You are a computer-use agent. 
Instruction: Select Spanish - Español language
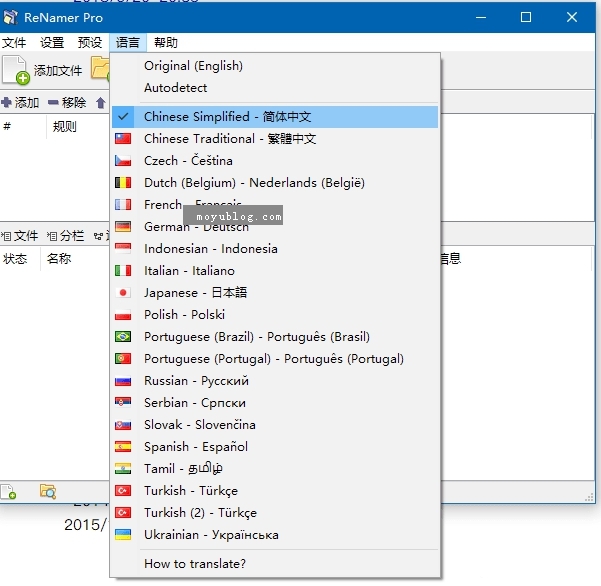275,447
